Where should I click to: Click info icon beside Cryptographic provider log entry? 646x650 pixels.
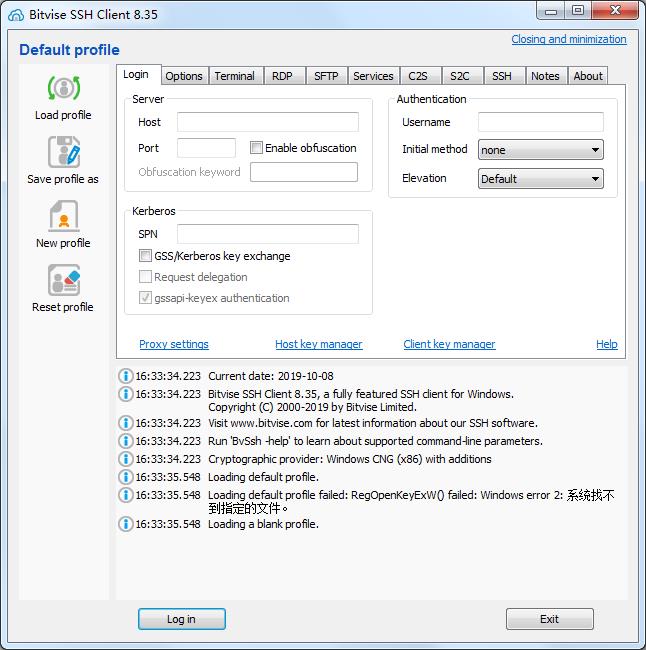point(125,459)
